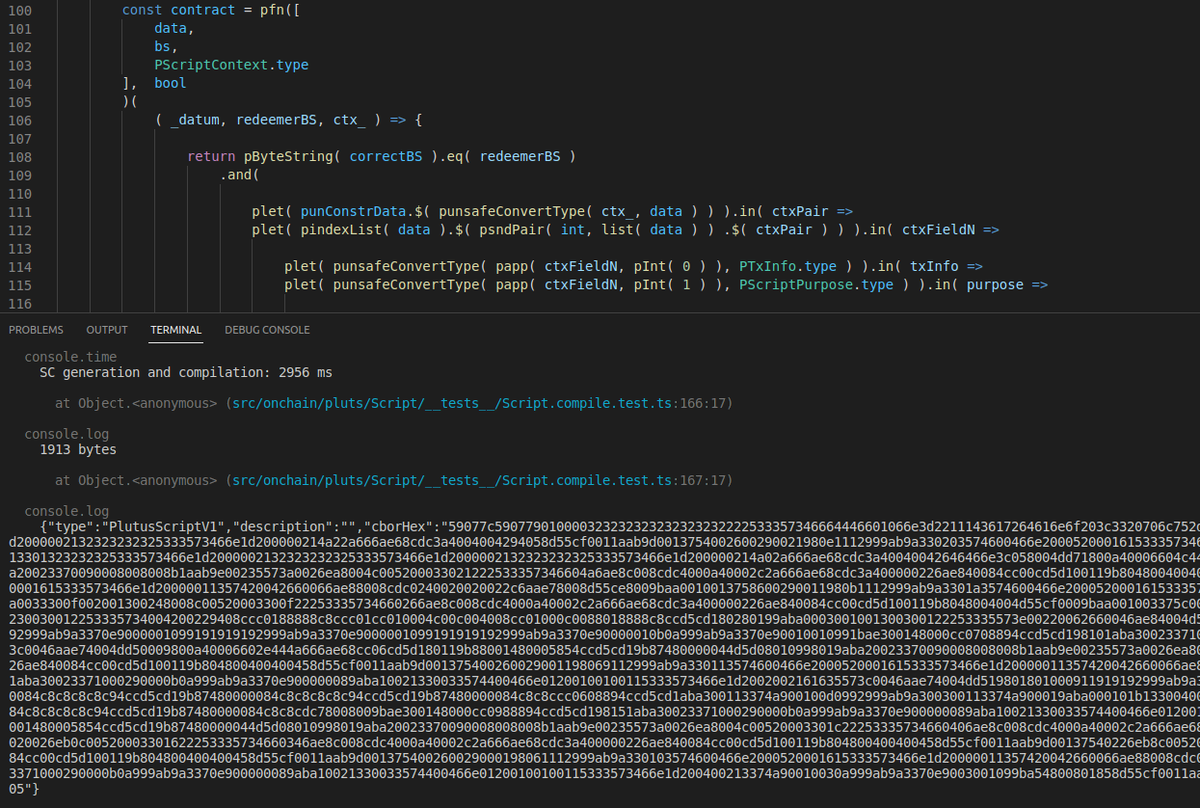This screenshot has width=1200, height=808.
Task: Click '_datum' parameter on line 106
Action: click(x=195, y=120)
